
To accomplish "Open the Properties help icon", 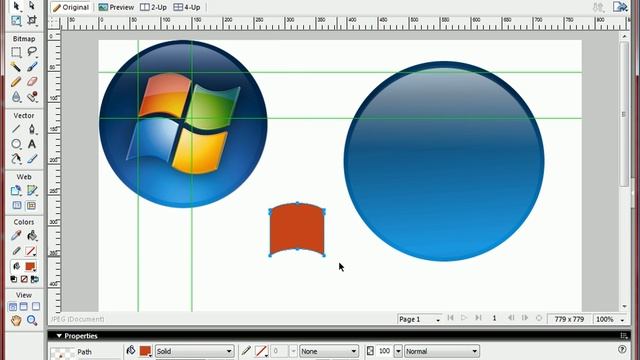I will (x=622, y=349).
